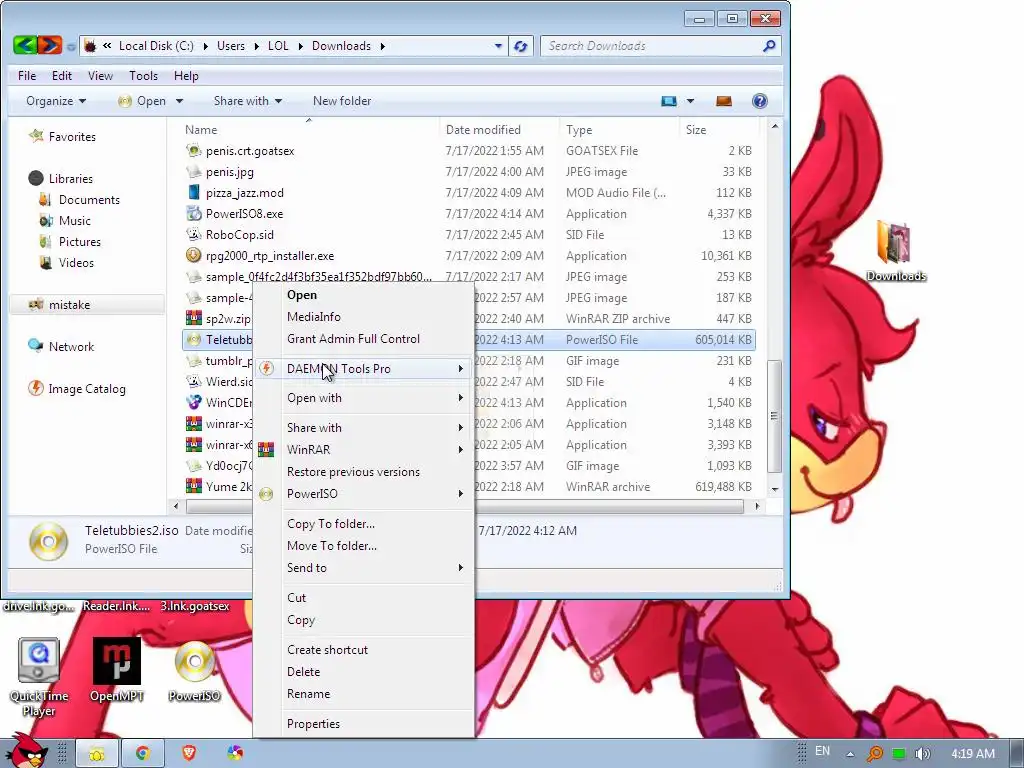
Task: Open the Downloads folder on desktop
Action: point(895,251)
